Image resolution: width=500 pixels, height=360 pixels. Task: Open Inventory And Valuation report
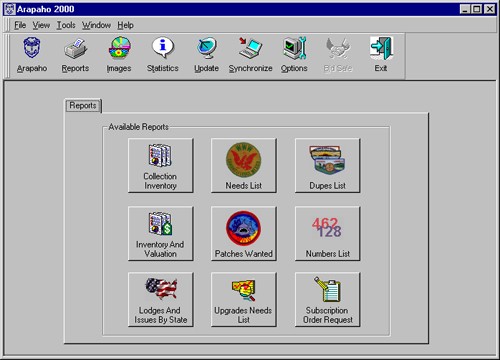pos(160,233)
